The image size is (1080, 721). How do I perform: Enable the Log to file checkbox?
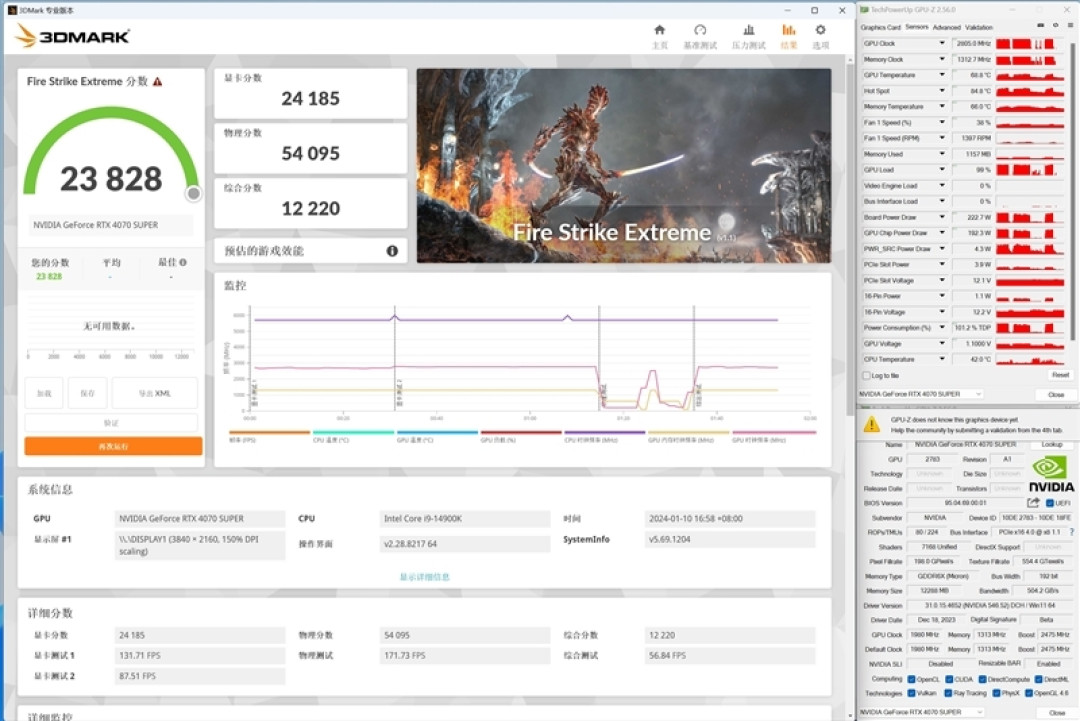pyautogui.click(x=866, y=375)
